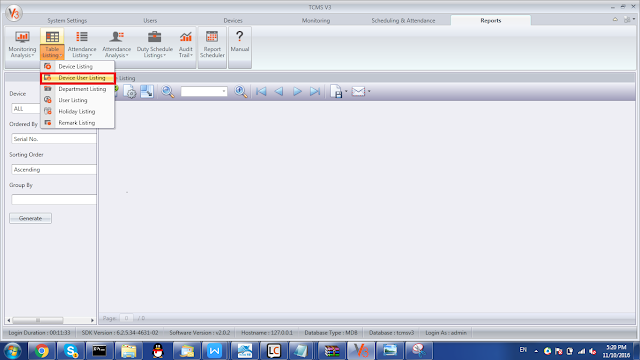Go to the first report page

coord(261,91)
